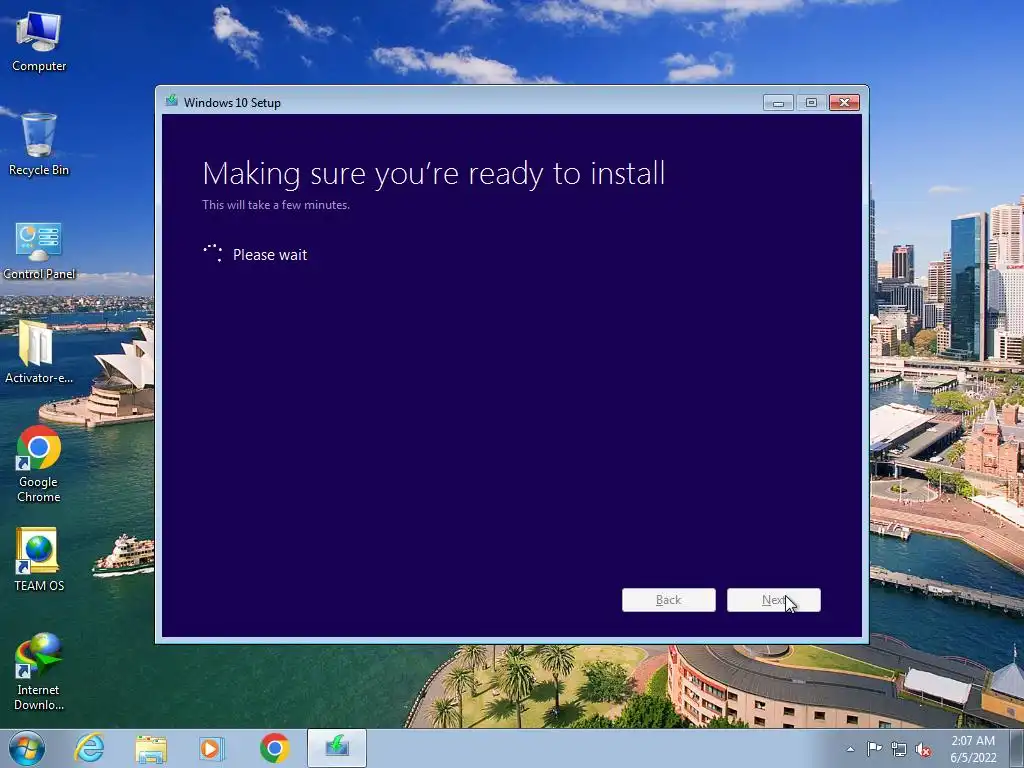1024x768 pixels.
Task: Open Windows Media Player from the taskbar
Action: 212,748
